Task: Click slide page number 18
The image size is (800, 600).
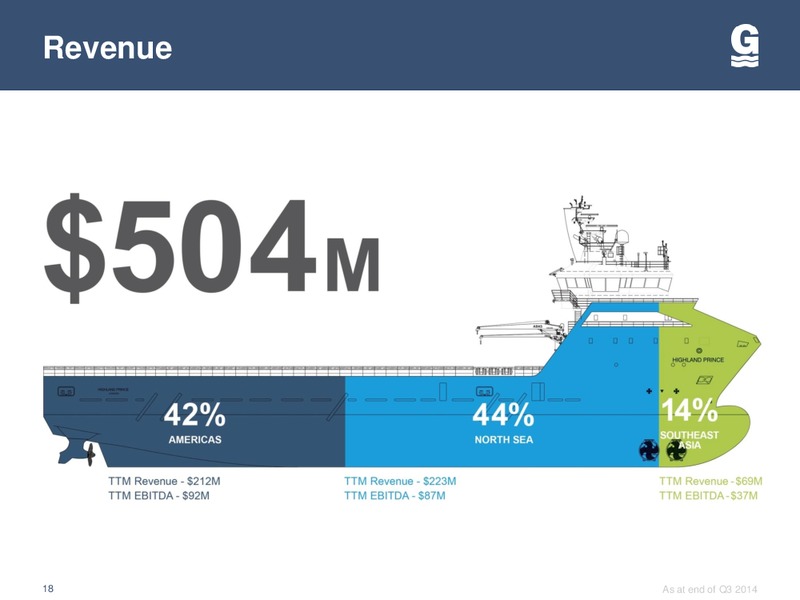Action: click(48, 589)
